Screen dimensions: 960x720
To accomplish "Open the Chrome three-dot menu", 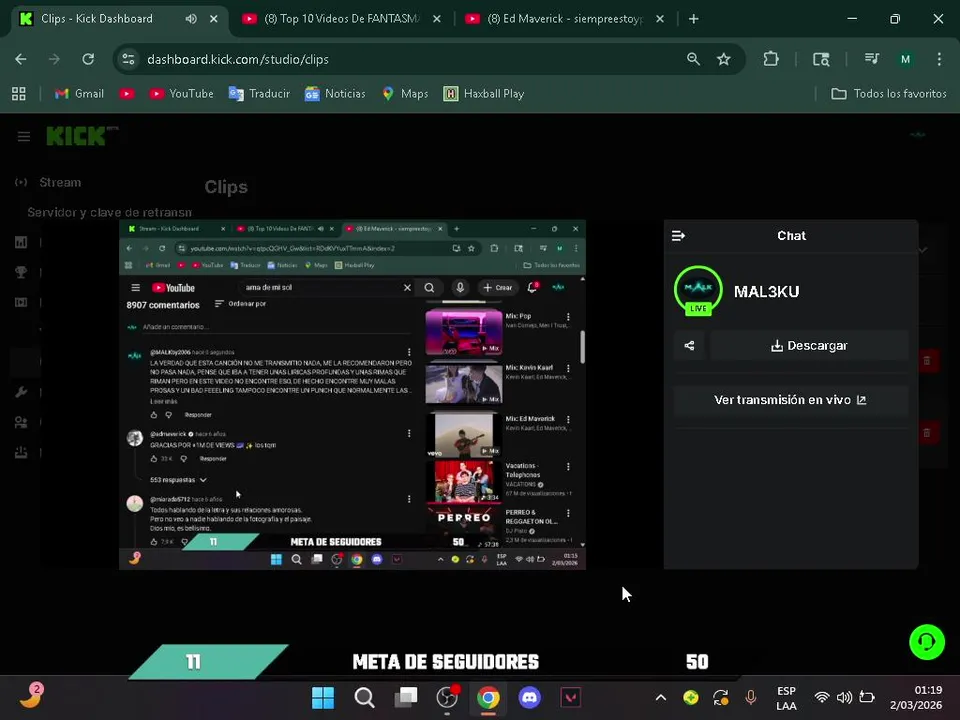I will coord(939,59).
